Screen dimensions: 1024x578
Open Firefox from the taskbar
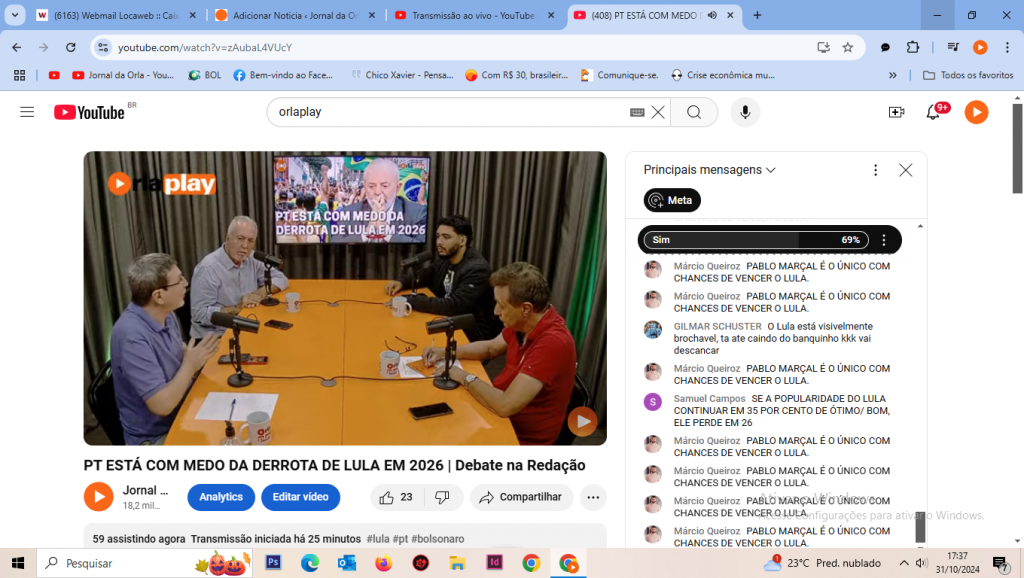[x=383, y=562]
